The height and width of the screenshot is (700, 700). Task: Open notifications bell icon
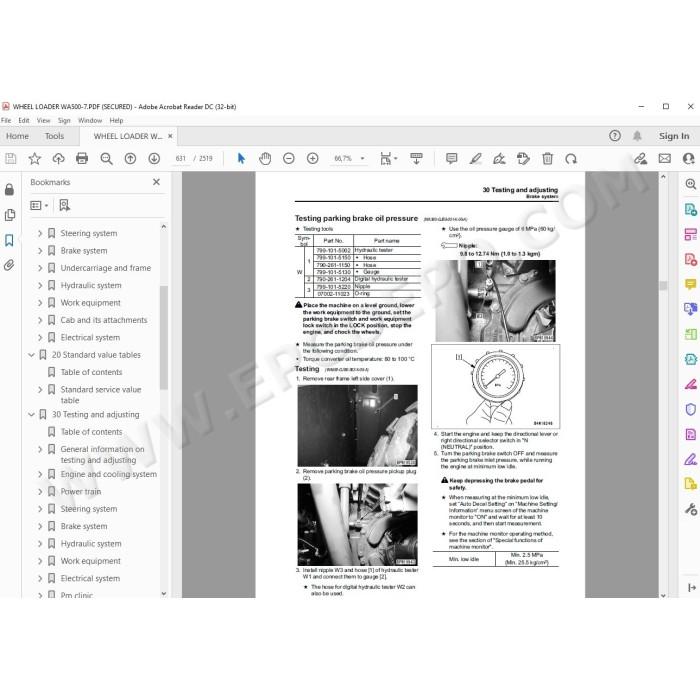[637, 136]
